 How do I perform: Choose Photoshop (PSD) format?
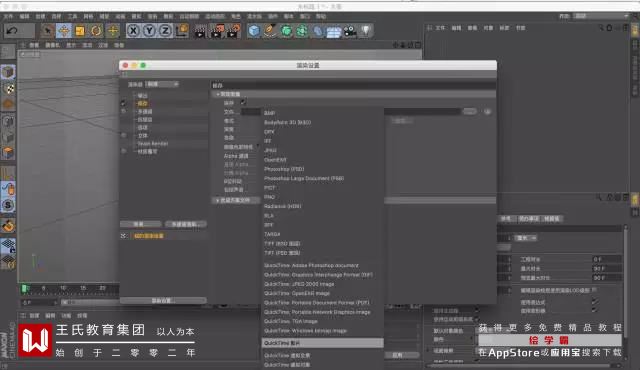point(284,169)
